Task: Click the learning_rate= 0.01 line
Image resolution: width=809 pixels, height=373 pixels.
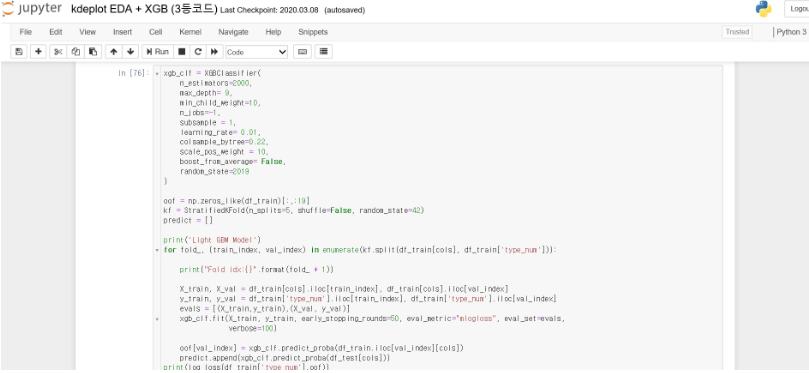Action: (221, 132)
